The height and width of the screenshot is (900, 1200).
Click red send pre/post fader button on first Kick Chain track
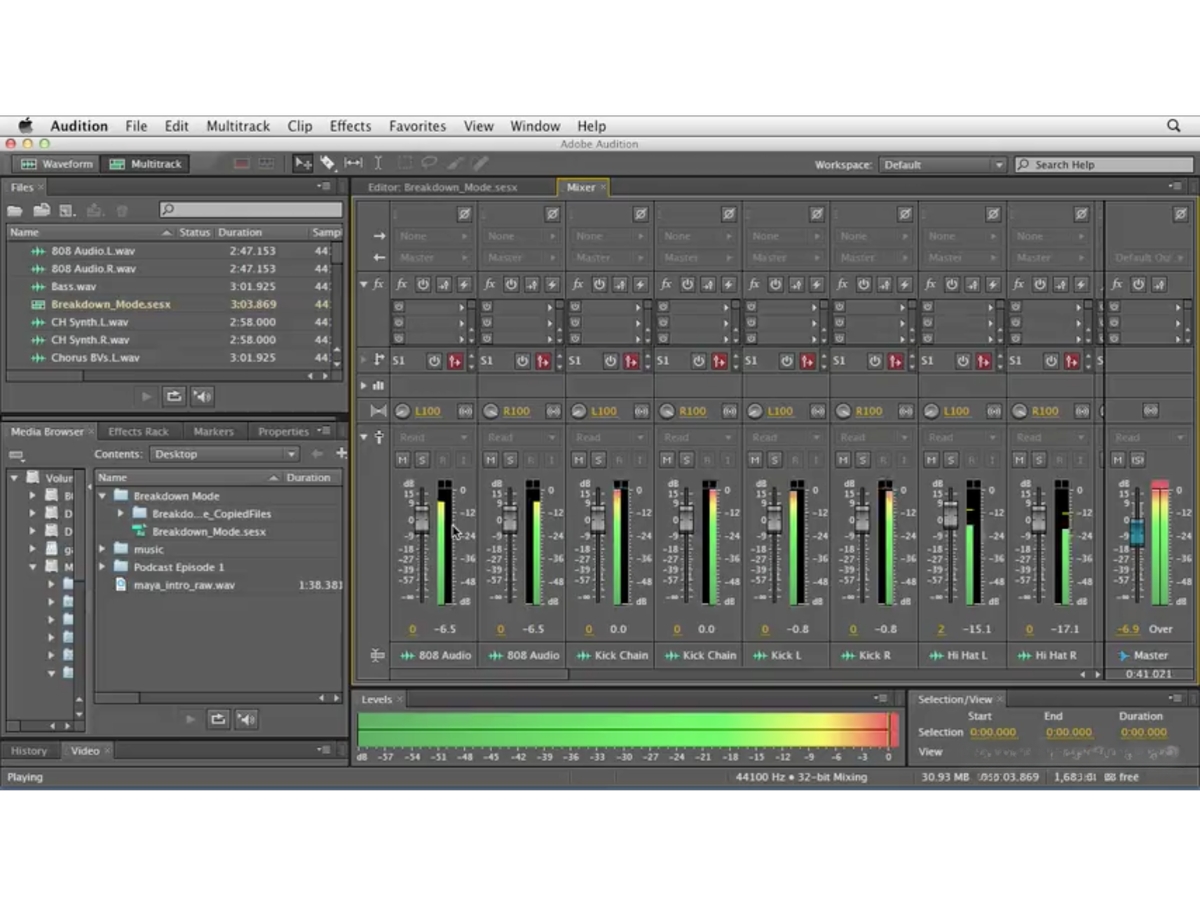[x=632, y=361]
